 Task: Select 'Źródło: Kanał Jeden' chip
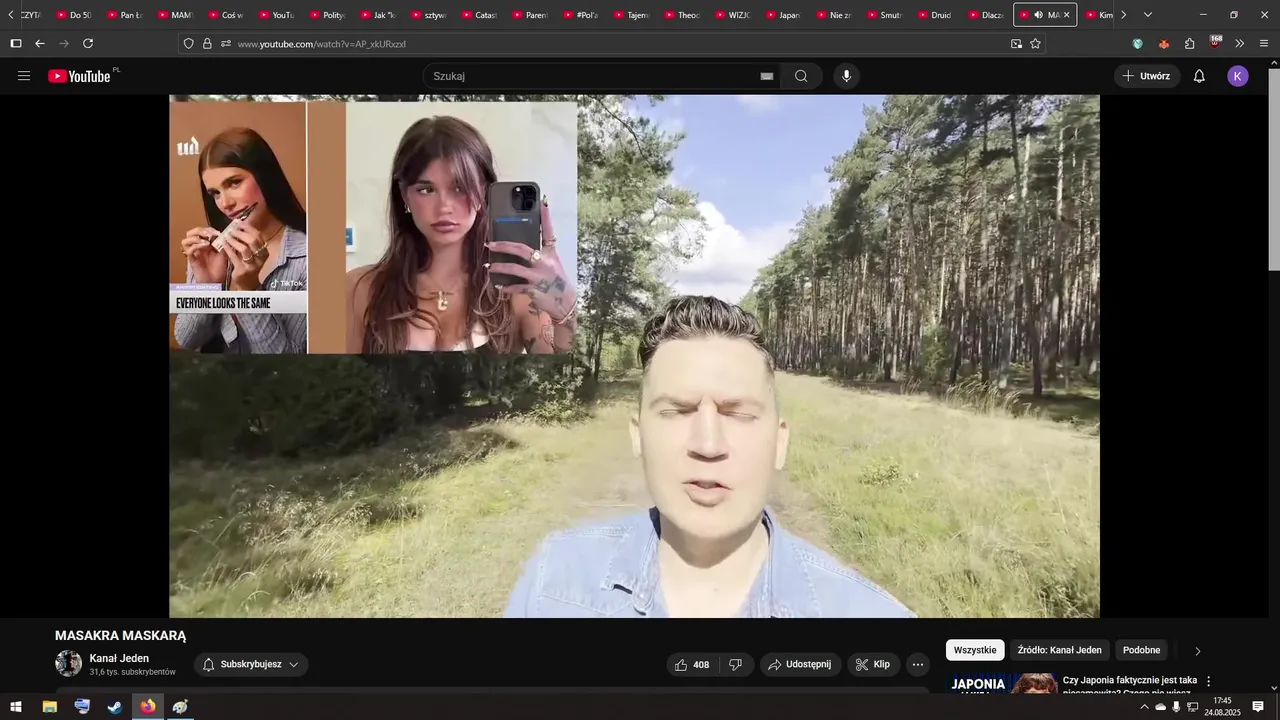[1059, 650]
